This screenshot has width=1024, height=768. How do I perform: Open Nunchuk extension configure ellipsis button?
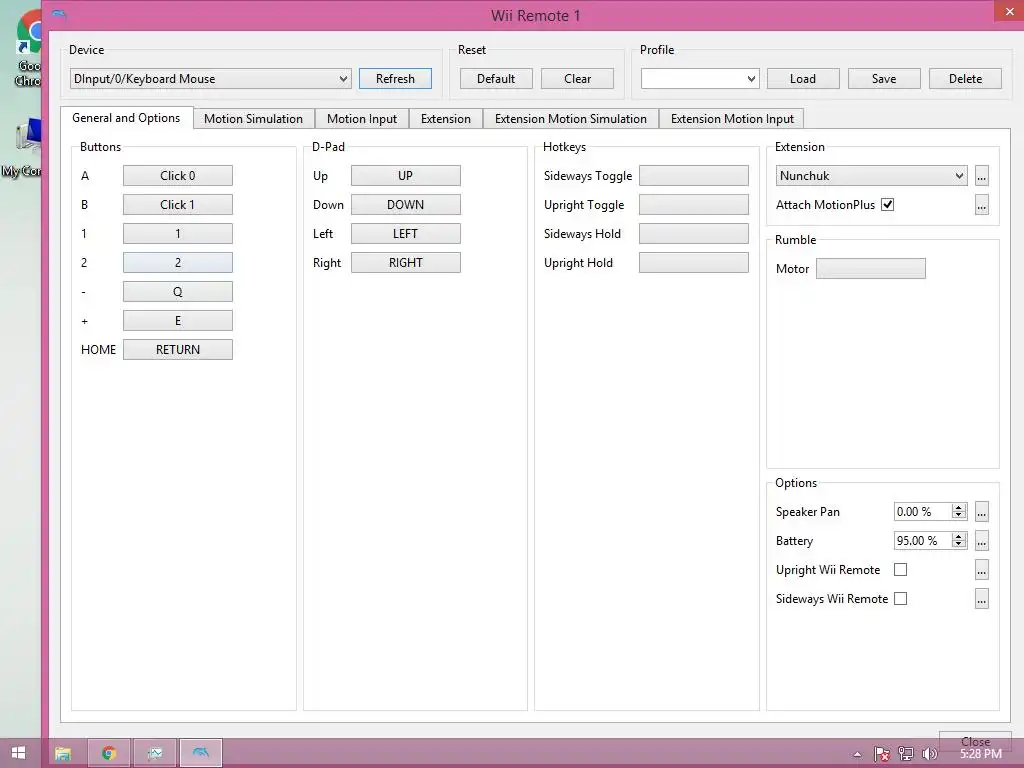click(982, 176)
